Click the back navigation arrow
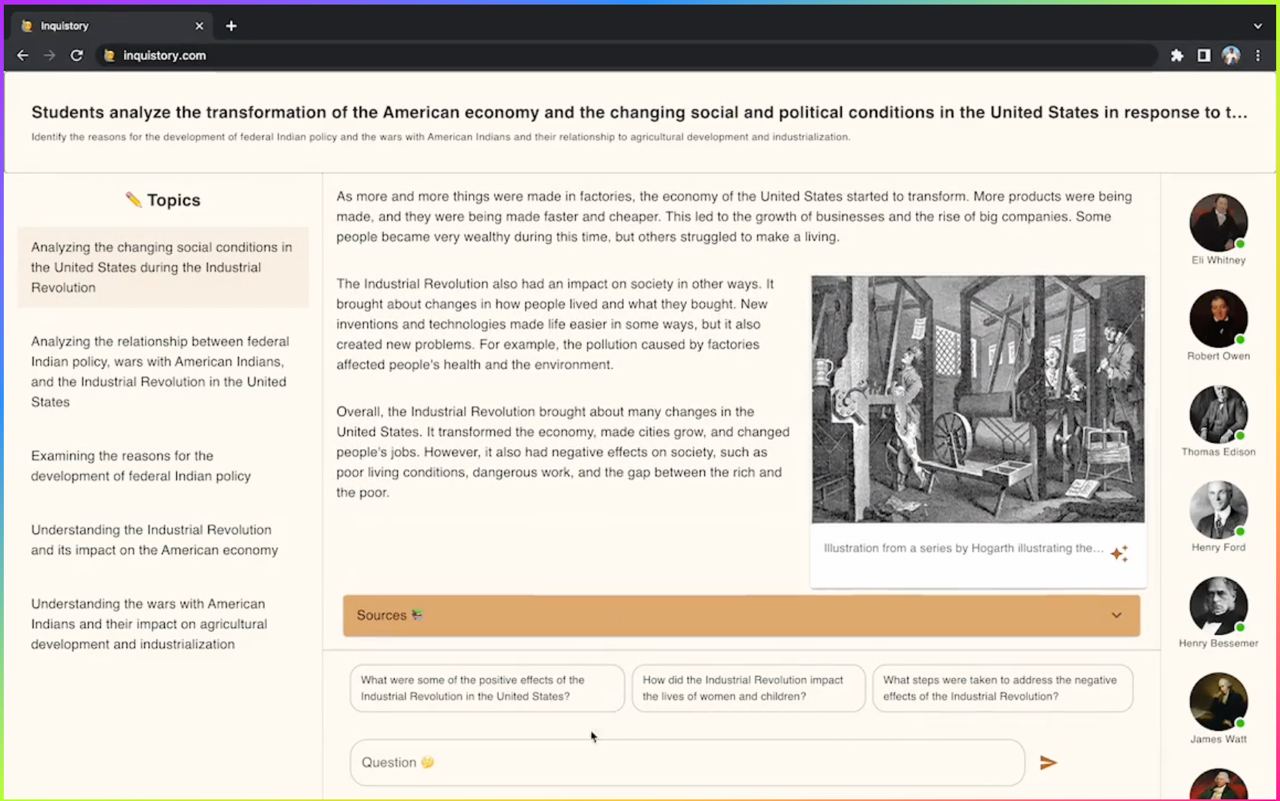This screenshot has width=1280, height=801. pyautogui.click(x=22, y=55)
